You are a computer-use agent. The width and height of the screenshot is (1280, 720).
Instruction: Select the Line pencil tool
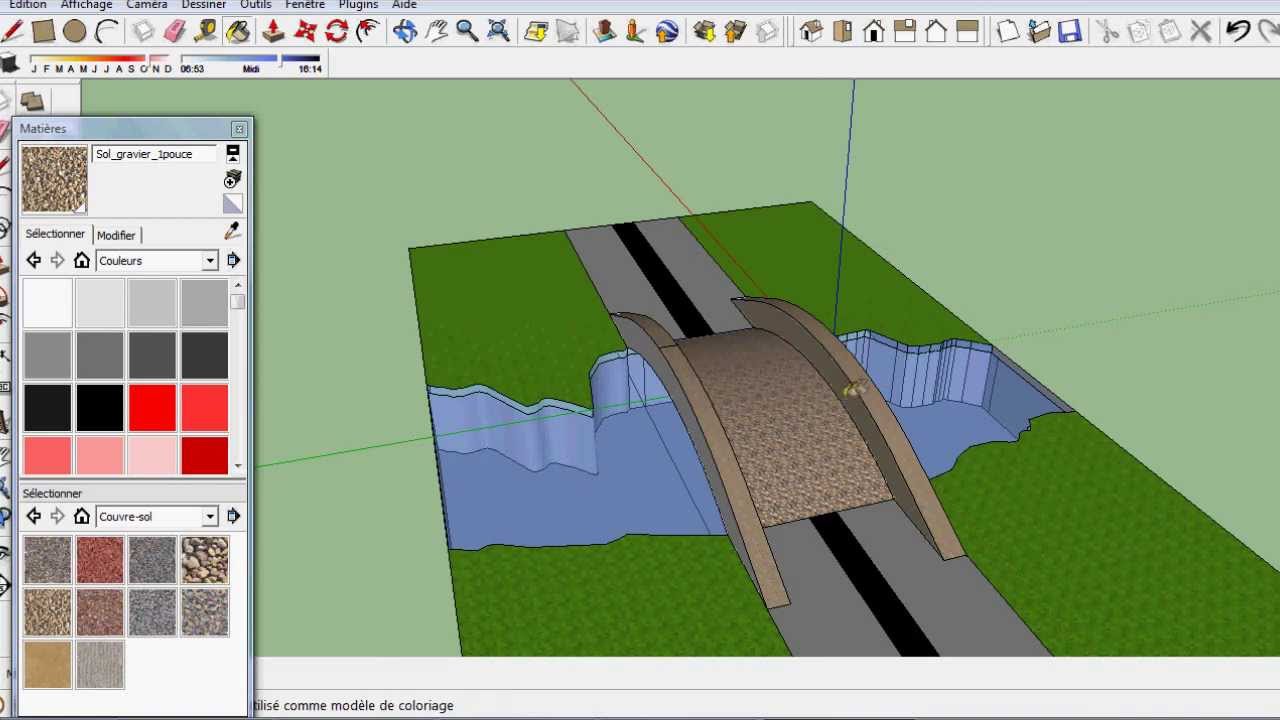tap(12, 32)
